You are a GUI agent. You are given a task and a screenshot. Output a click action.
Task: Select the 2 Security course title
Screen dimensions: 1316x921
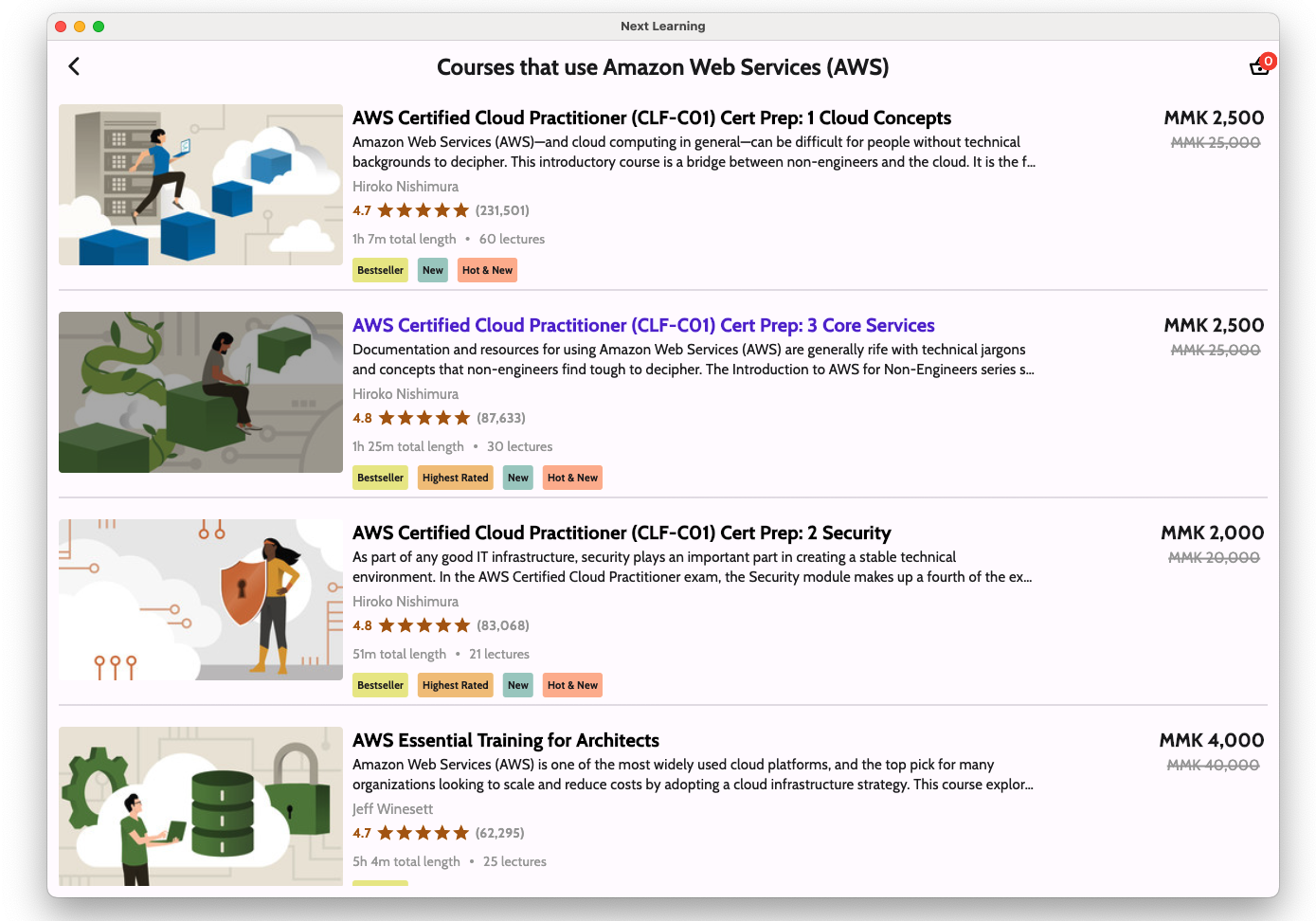(x=622, y=533)
